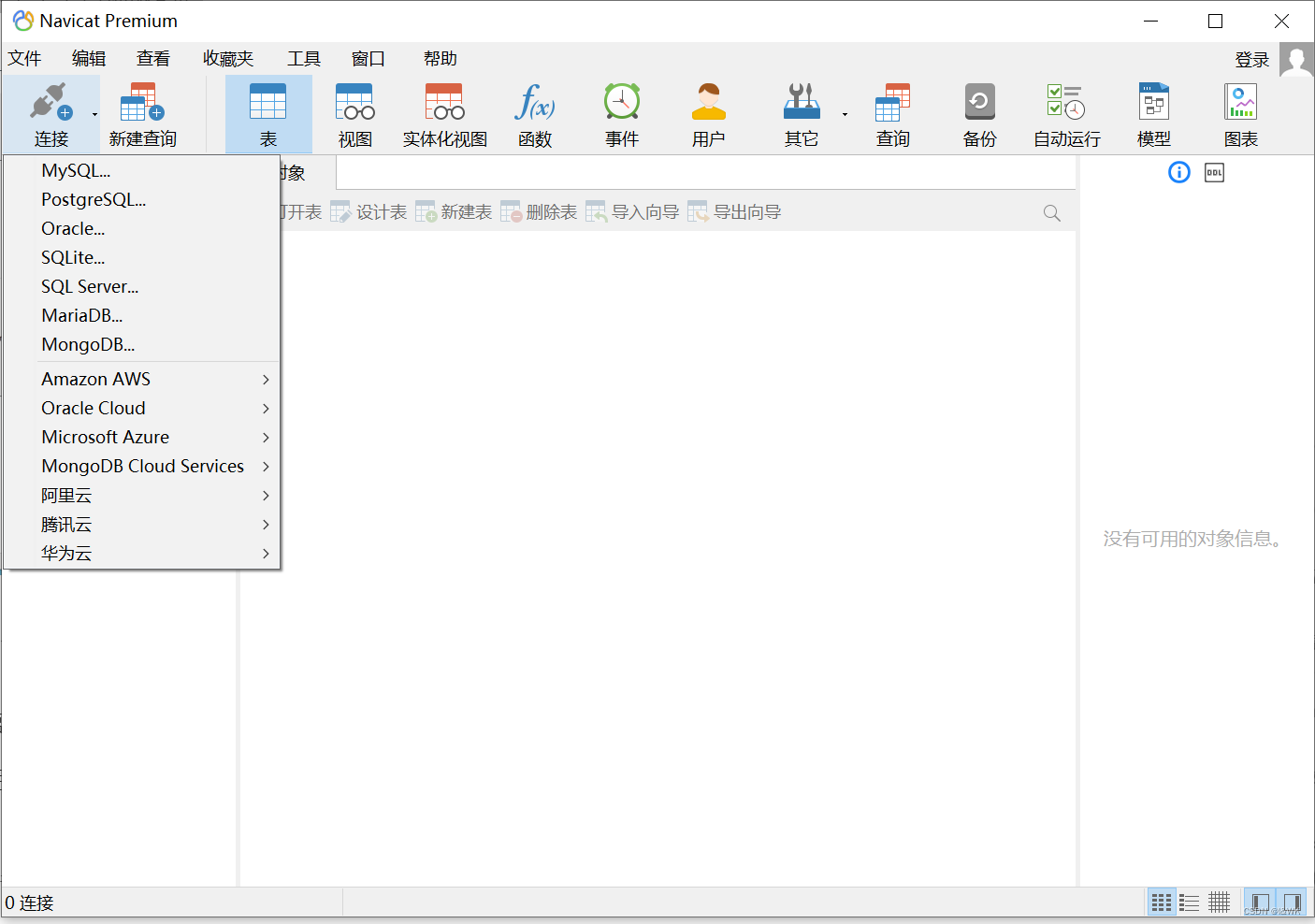Open the 窗口 (Window) menu

point(368,59)
